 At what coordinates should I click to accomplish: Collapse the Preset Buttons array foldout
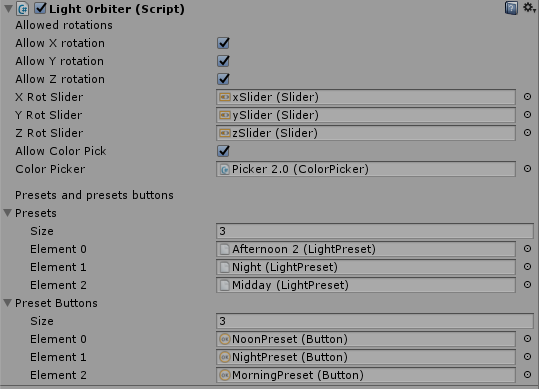8,303
